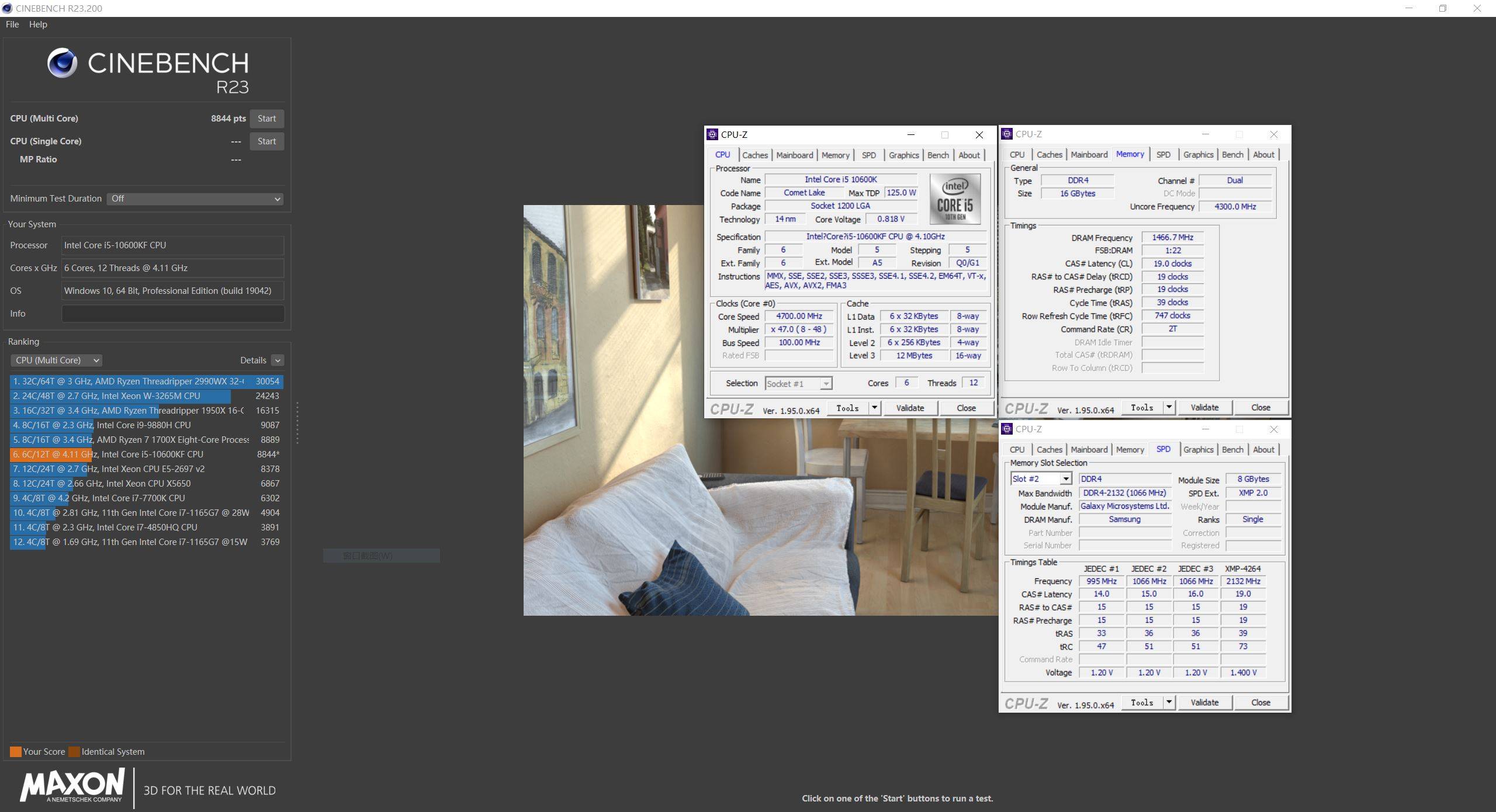Select SPD tab in CPU-Z SPD window
Viewport: 1496px width, 812px height.
coord(1163,449)
